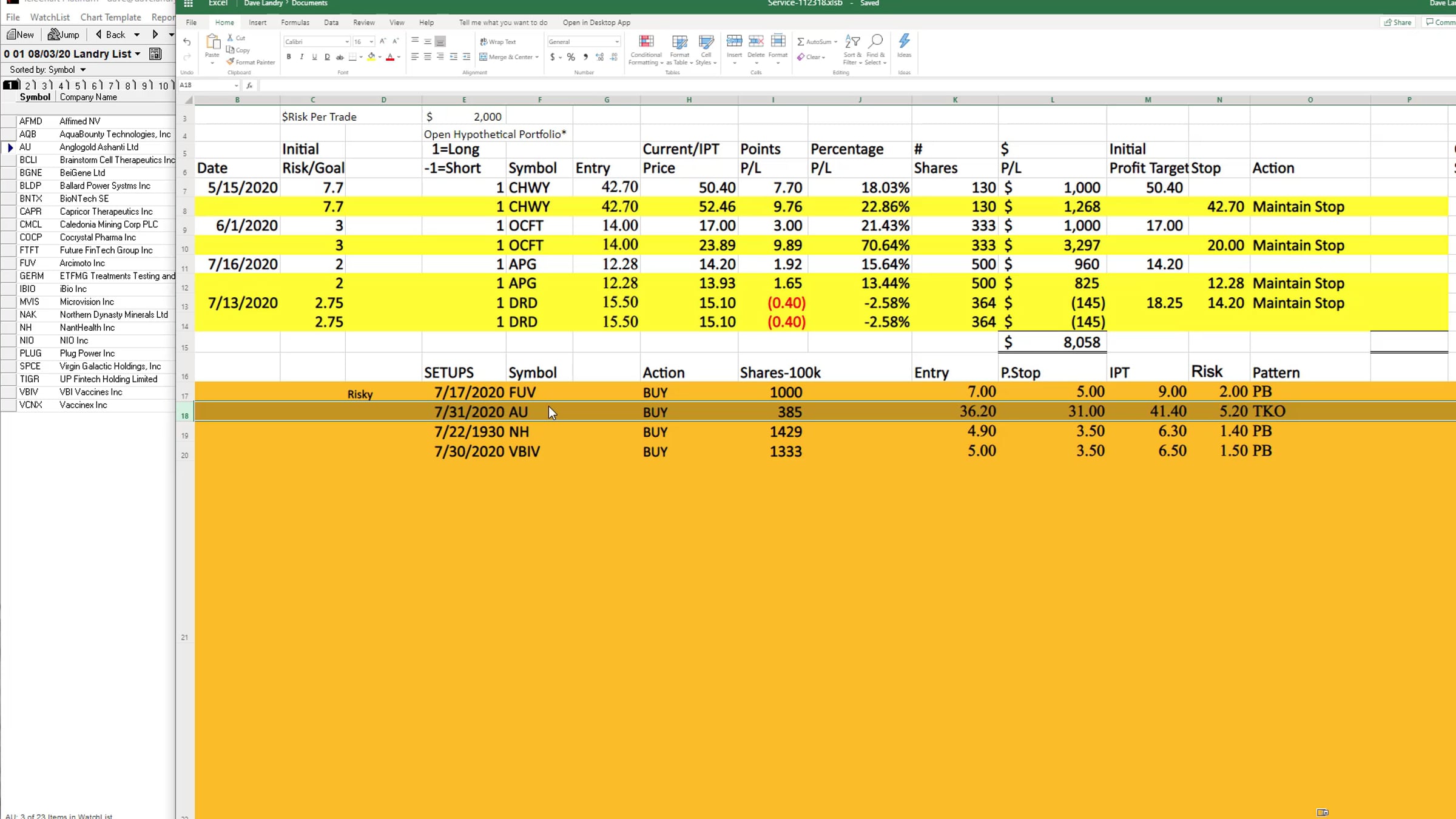Toggle italic formatting
Screen dimensions: 1456x819
click(x=302, y=57)
